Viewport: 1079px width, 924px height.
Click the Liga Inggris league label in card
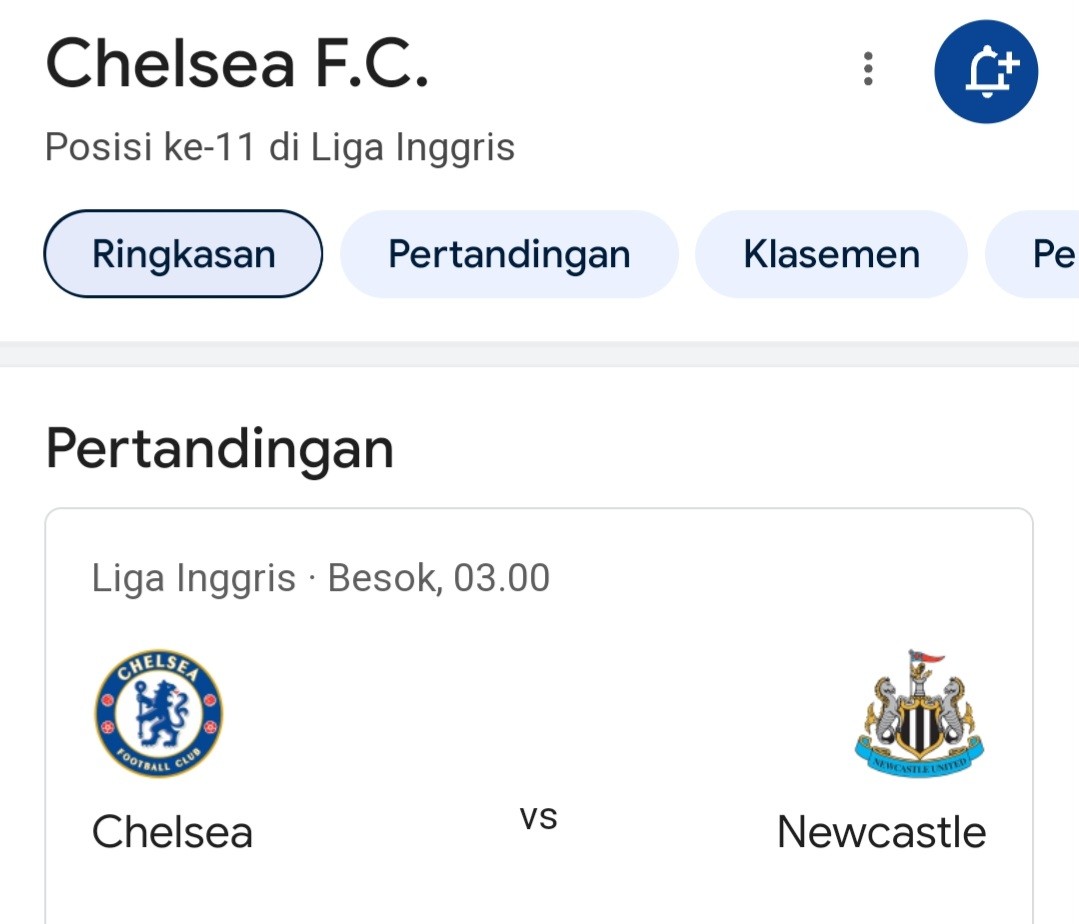tap(193, 577)
